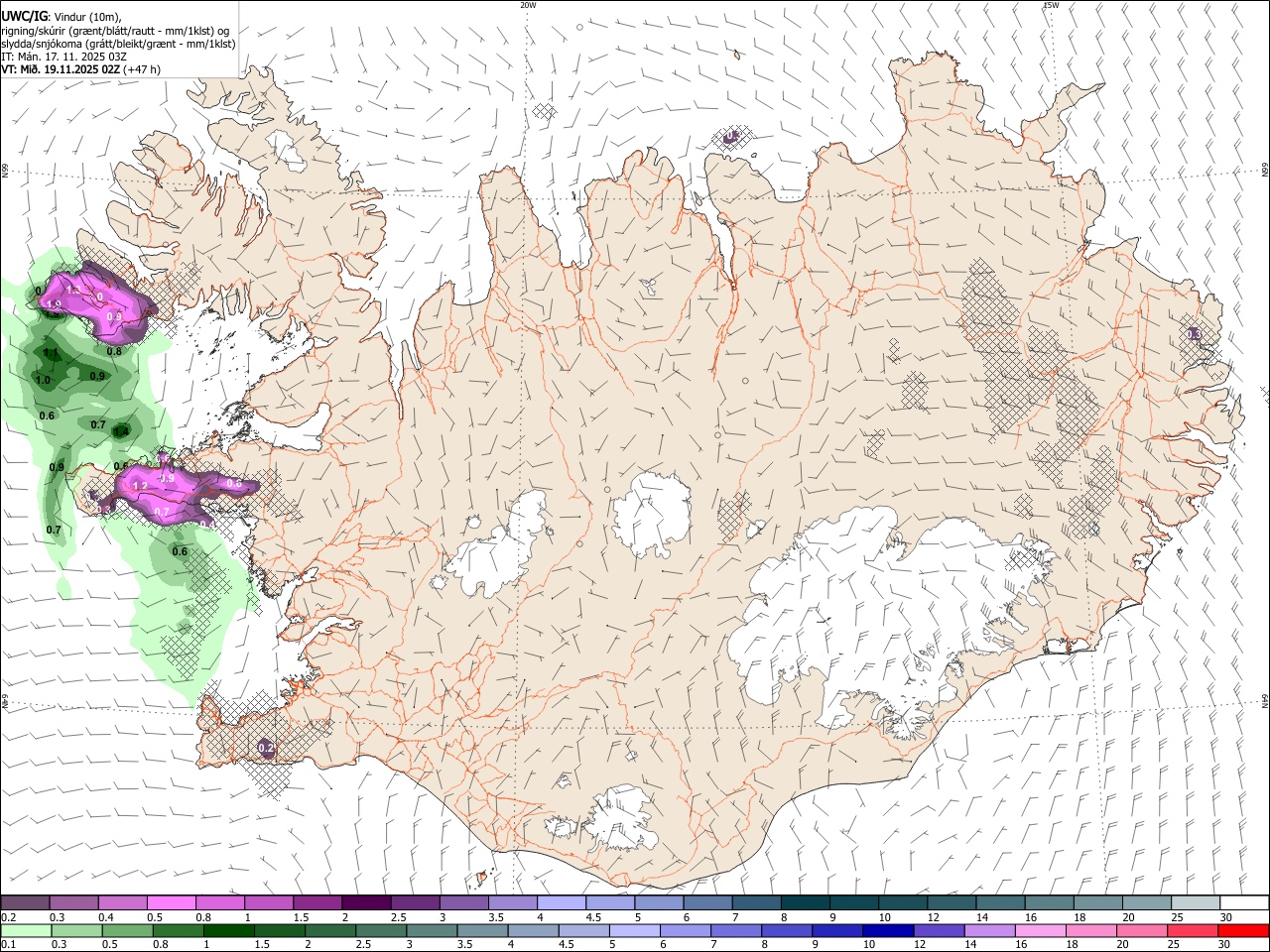Click the "(+47 h)" forecast offset
Screen dimensions: 1270x952
coord(143,69)
